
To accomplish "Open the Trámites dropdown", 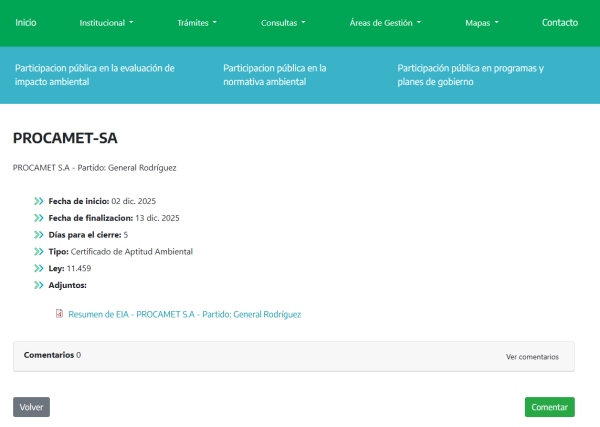I will [x=198, y=22].
